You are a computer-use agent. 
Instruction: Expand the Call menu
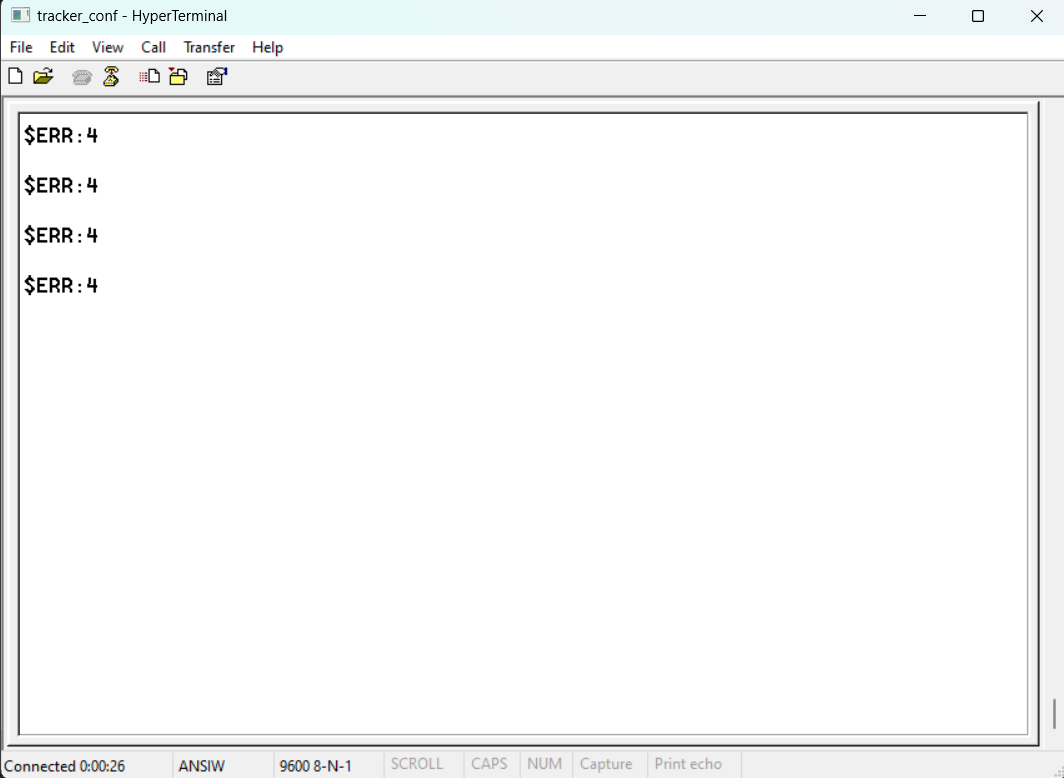pyautogui.click(x=153, y=47)
